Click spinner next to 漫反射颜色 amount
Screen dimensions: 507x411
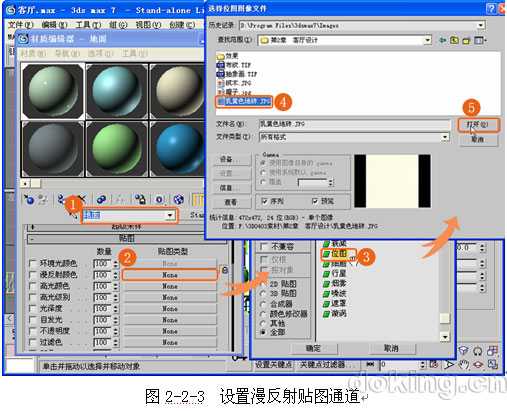(x=116, y=275)
